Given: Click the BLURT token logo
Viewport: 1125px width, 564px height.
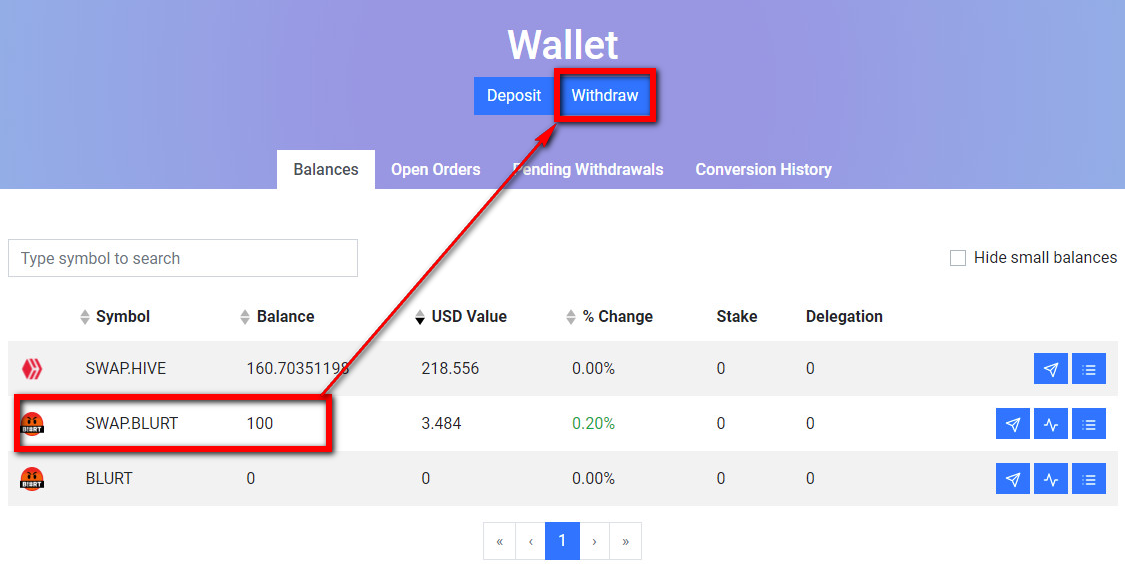Looking at the screenshot, I should [32, 479].
